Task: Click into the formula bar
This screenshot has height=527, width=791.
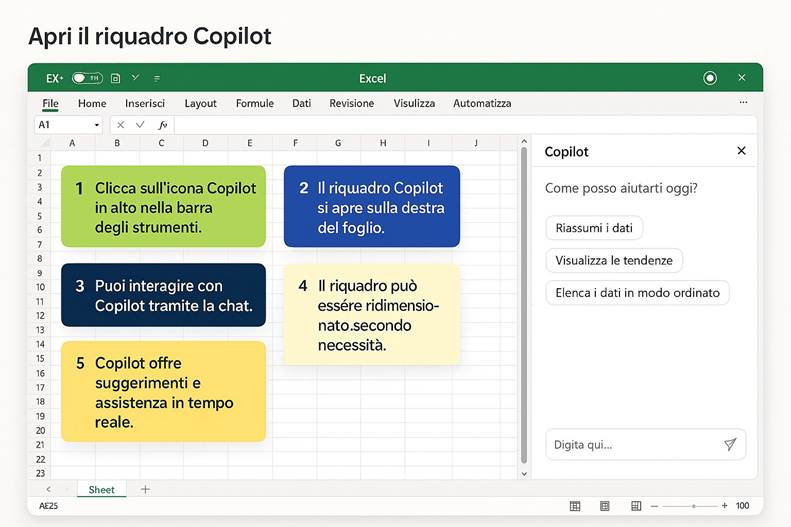Action: click(x=465, y=125)
